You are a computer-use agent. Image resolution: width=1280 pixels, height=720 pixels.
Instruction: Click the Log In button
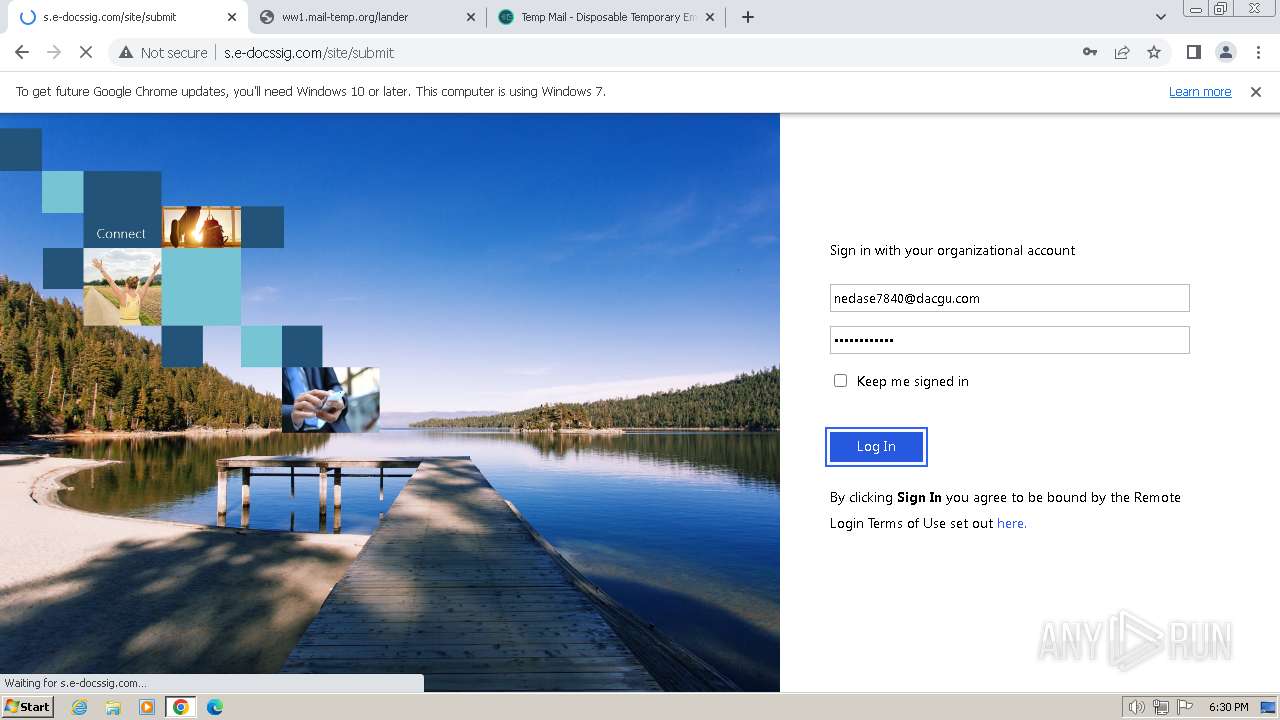click(876, 447)
